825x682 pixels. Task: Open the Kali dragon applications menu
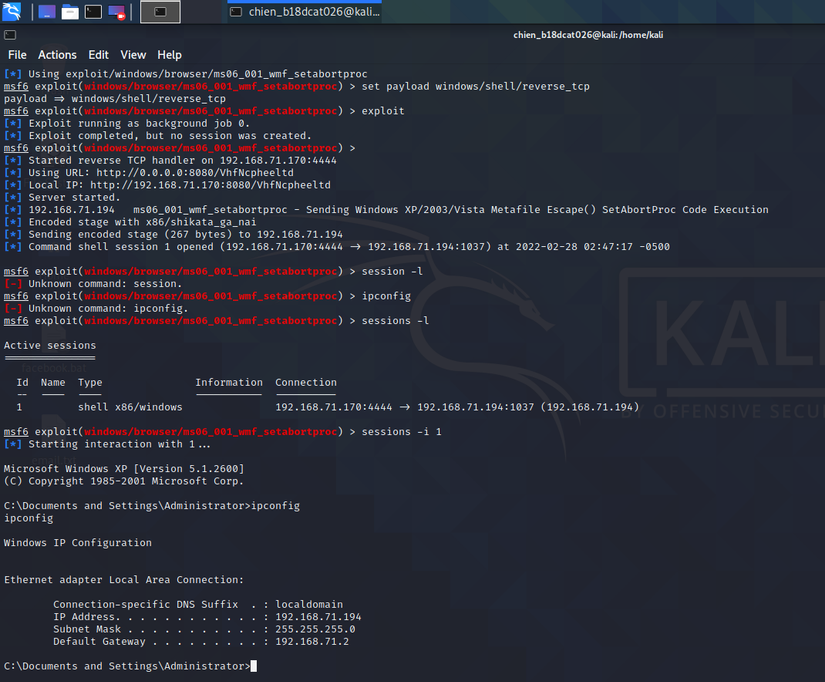point(12,11)
